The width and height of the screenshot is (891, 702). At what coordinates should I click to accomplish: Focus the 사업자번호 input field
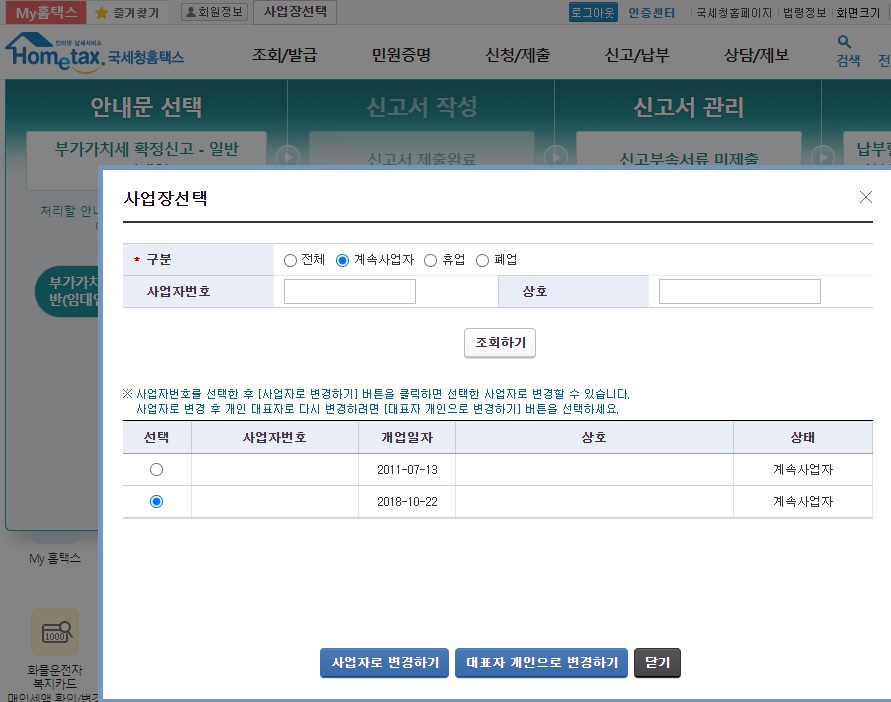coord(350,292)
